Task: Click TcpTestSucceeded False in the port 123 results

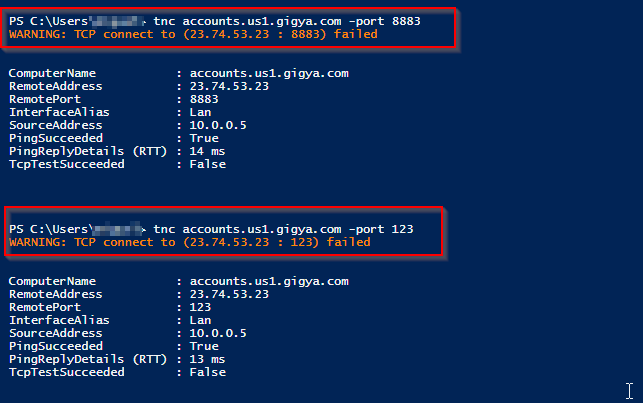Action: (208, 372)
